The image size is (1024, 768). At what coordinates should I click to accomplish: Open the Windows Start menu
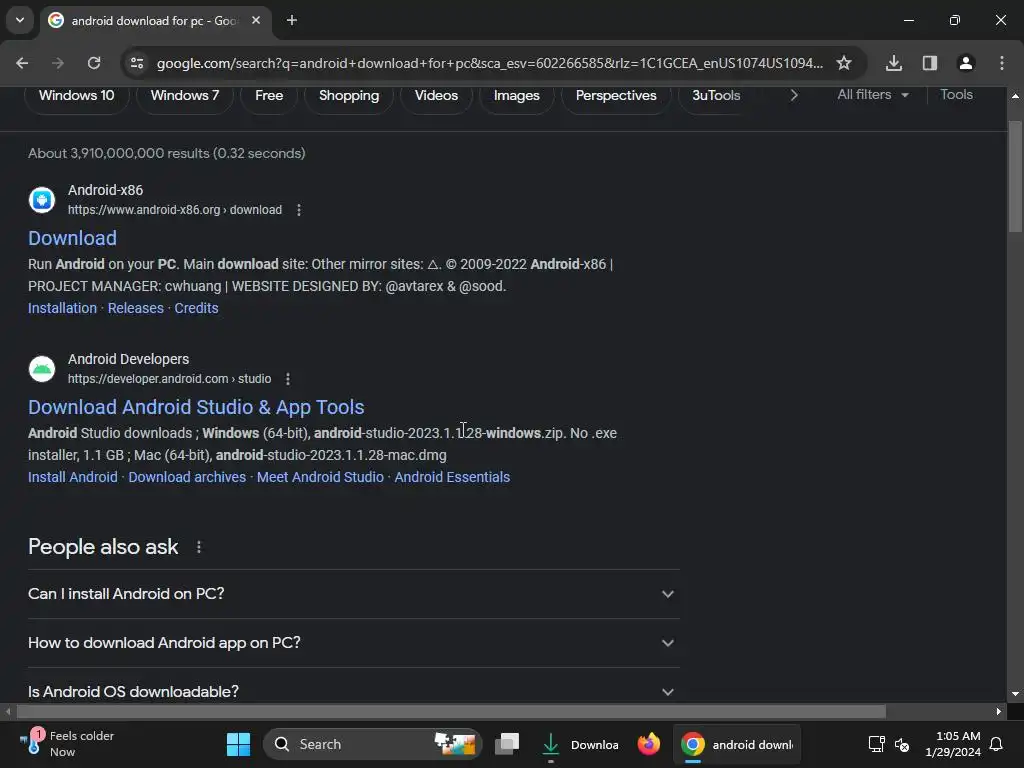coord(238,744)
